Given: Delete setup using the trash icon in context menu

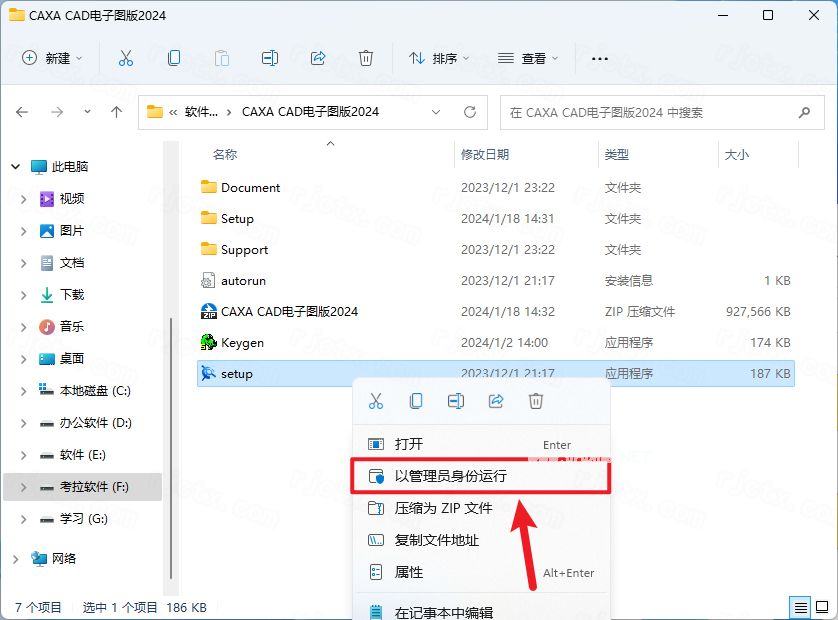Looking at the screenshot, I should click(536, 400).
